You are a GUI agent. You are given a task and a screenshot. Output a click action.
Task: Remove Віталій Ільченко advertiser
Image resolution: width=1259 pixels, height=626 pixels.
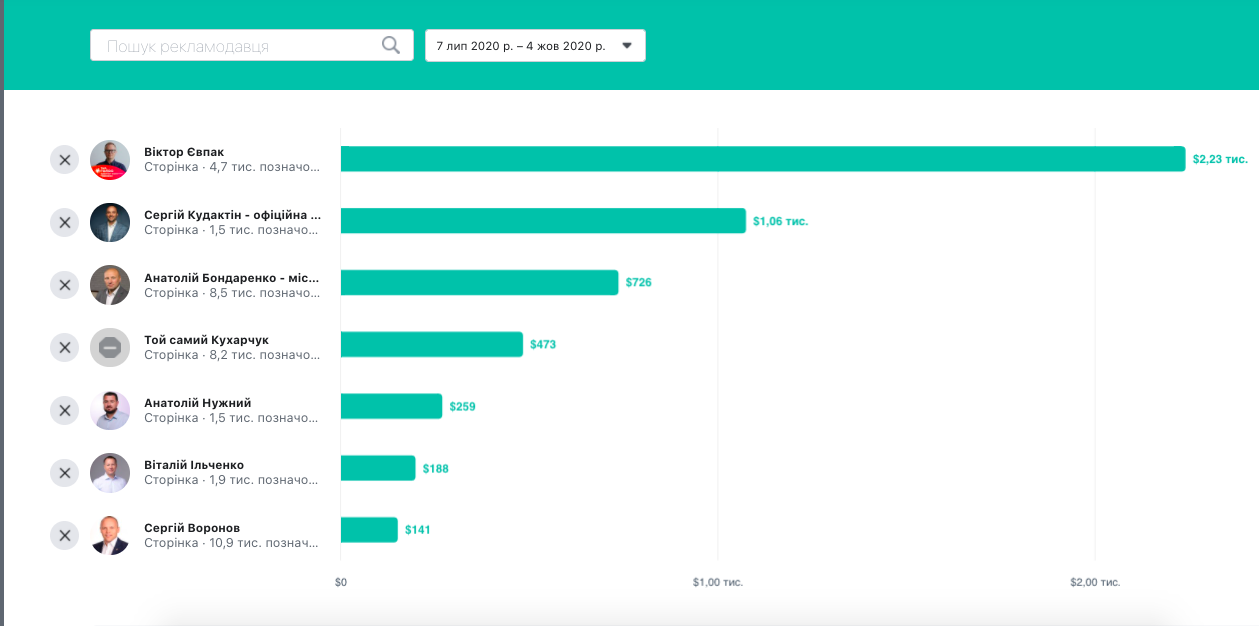(x=64, y=472)
